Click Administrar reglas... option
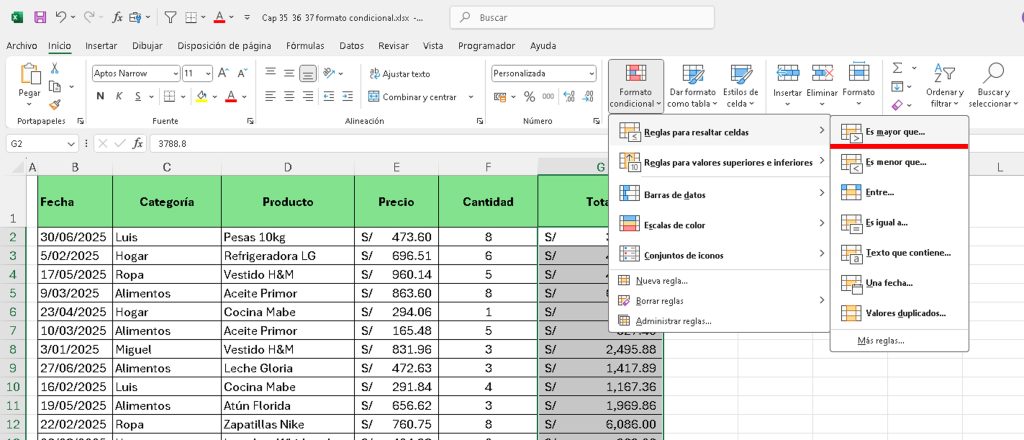The width and height of the screenshot is (1024, 440). click(x=720, y=321)
